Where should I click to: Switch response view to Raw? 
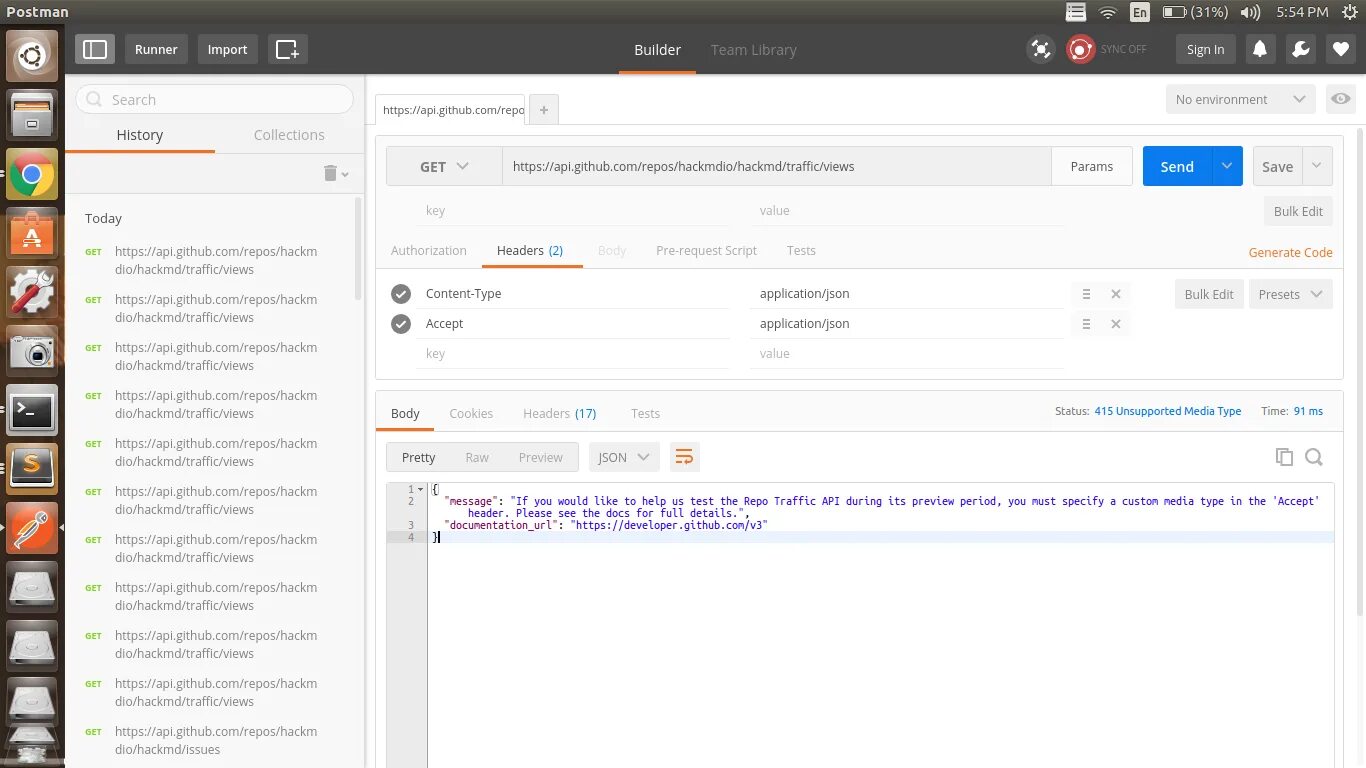(x=477, y=457)
